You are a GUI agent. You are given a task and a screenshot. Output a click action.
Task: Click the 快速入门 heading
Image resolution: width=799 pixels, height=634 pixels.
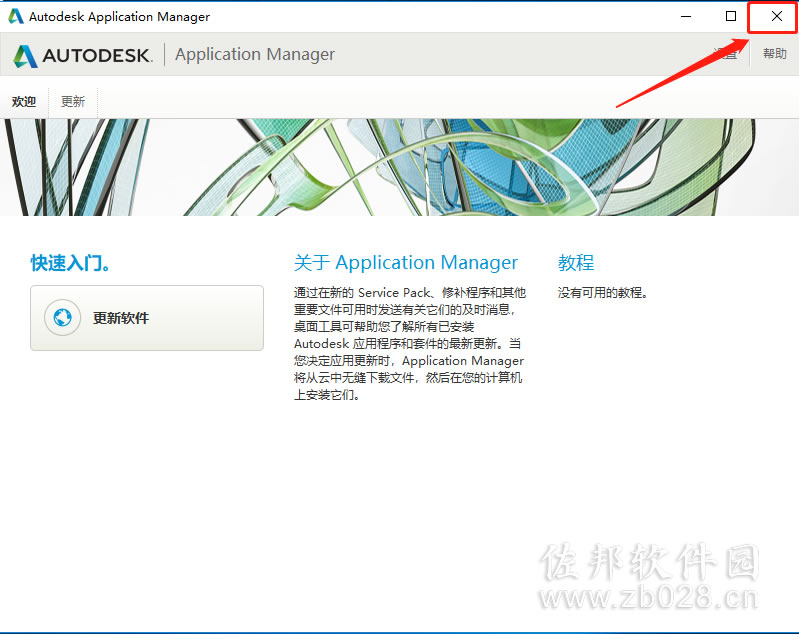[70, 263]
